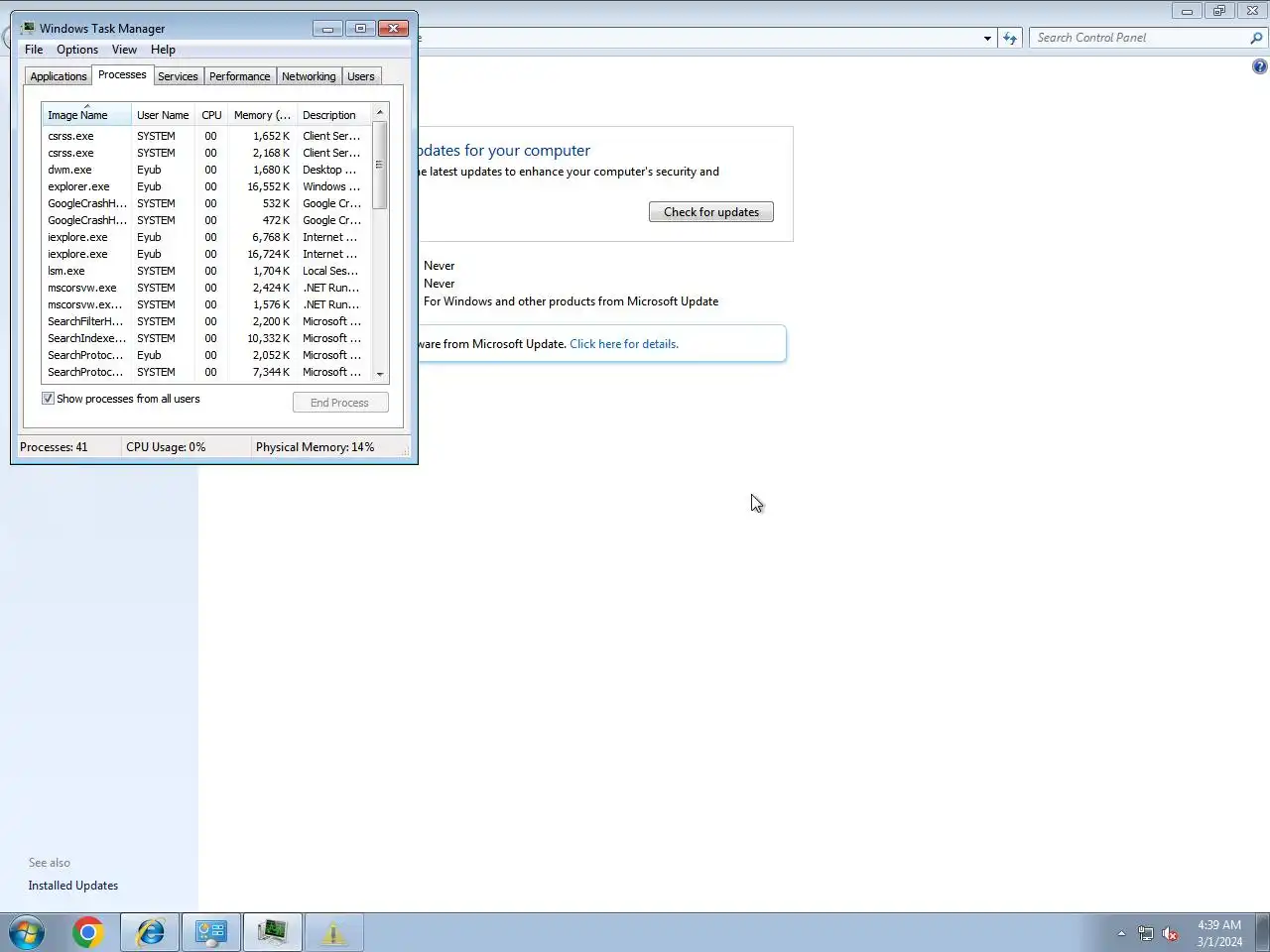Launch Google Chrome from the taskbar
The image size is (1270, 952).
click(x=87, y=932)
